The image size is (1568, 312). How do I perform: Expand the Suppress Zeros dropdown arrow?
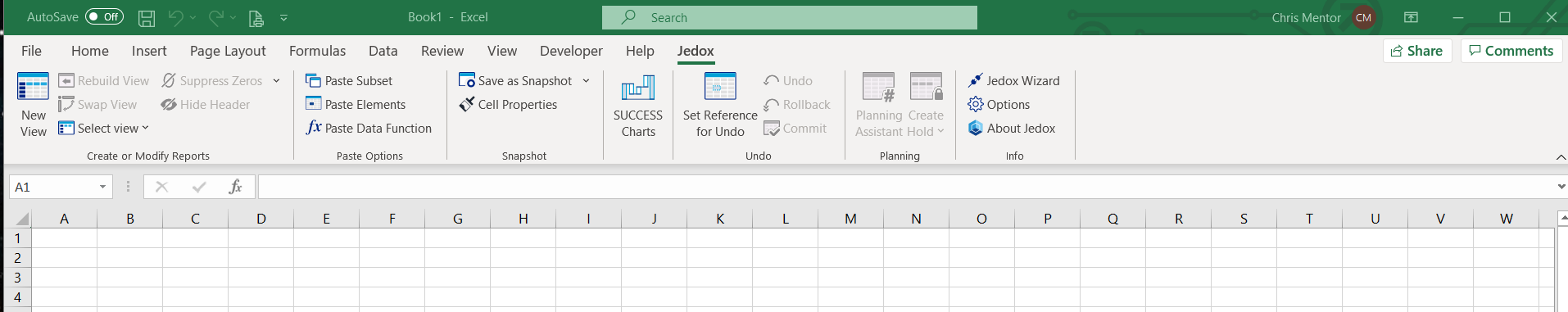point(277,80)
